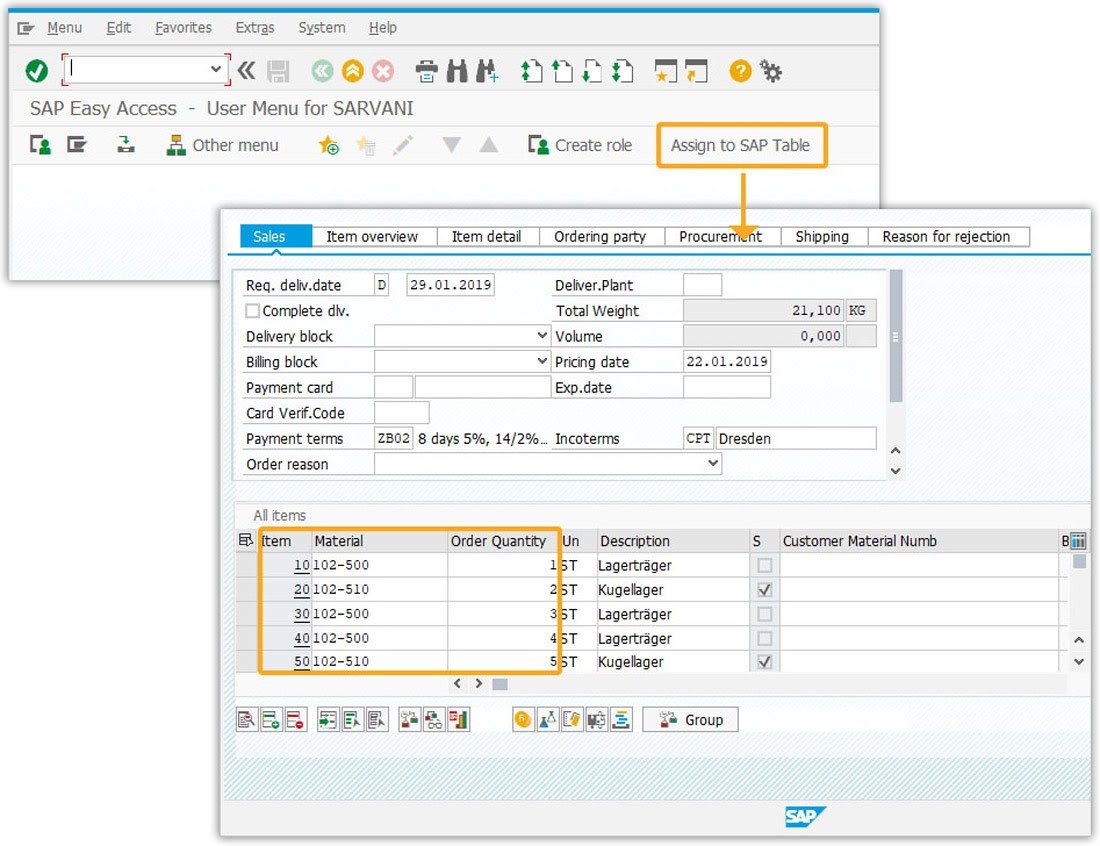Open the Favorites menu

click(183, 27)
